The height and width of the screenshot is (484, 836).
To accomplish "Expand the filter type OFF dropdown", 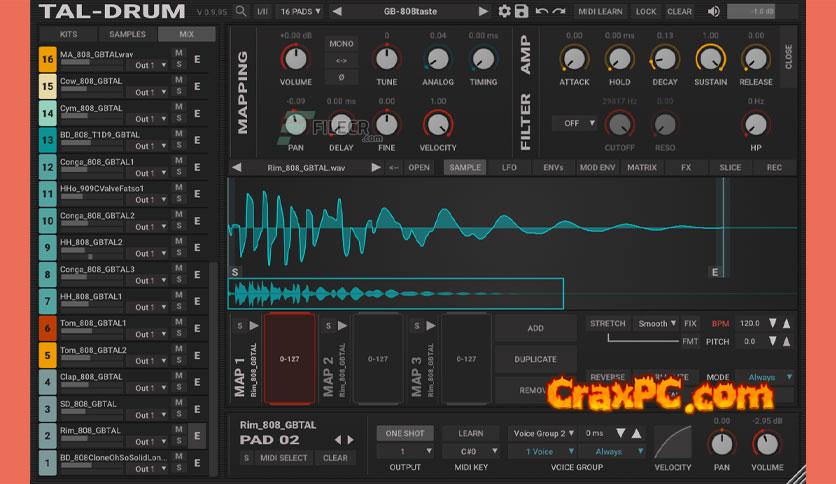I will click(x=579, y=123).
